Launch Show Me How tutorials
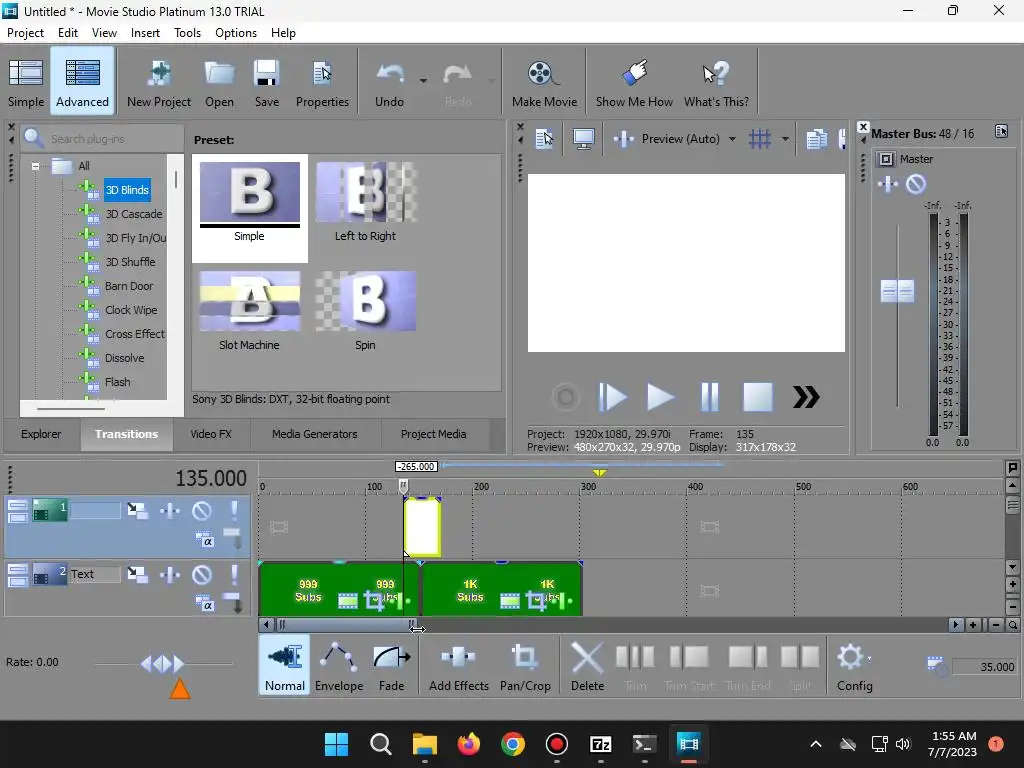Screen dimensions: 1024x768 click(x=634, y=83)
